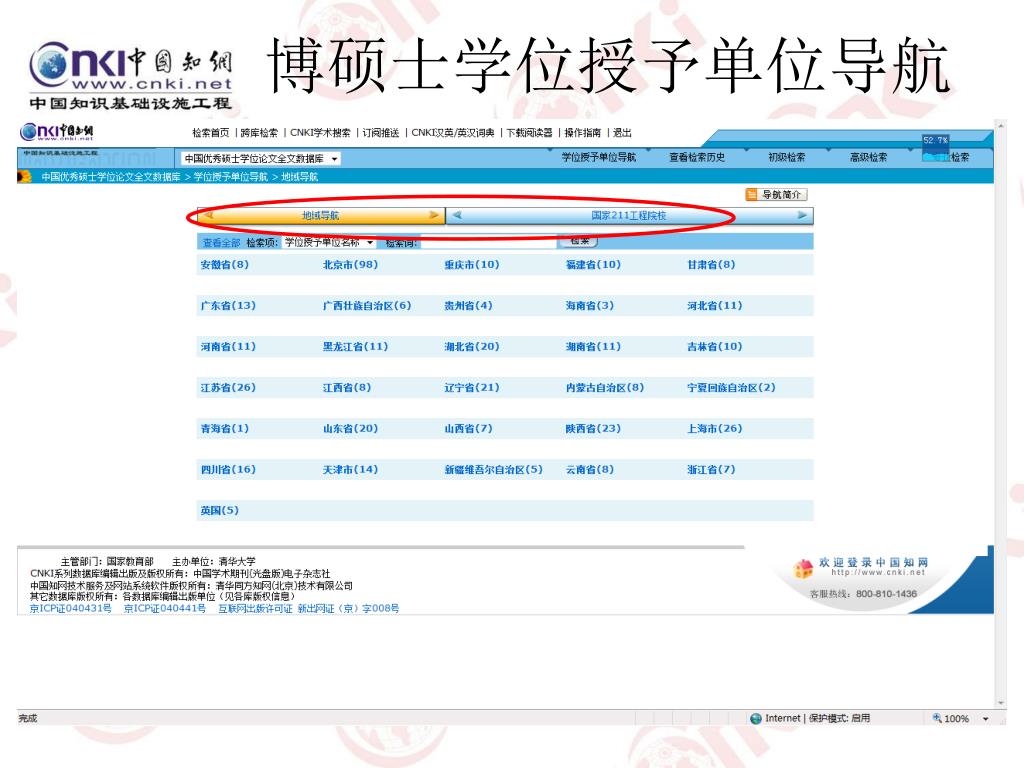The image size is (1024, 768).
Task: Open region 上海市(26)
Action: click(x=714, y=429)
